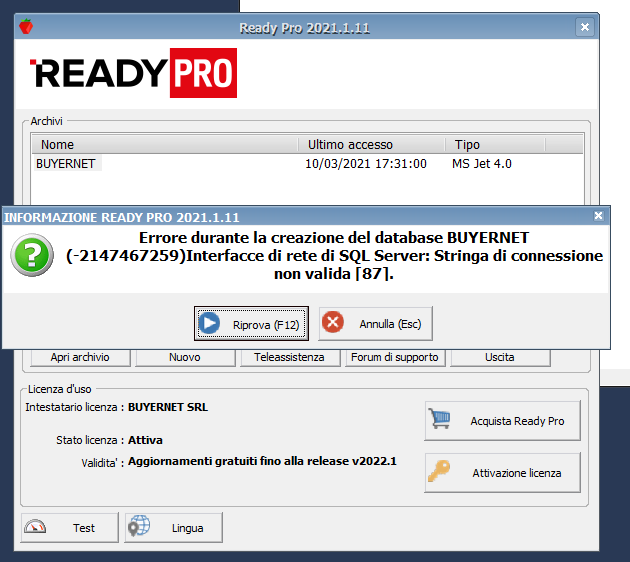Click the Acquista Ready Pro button
630x562 pixels.
[x=503, y=421]
